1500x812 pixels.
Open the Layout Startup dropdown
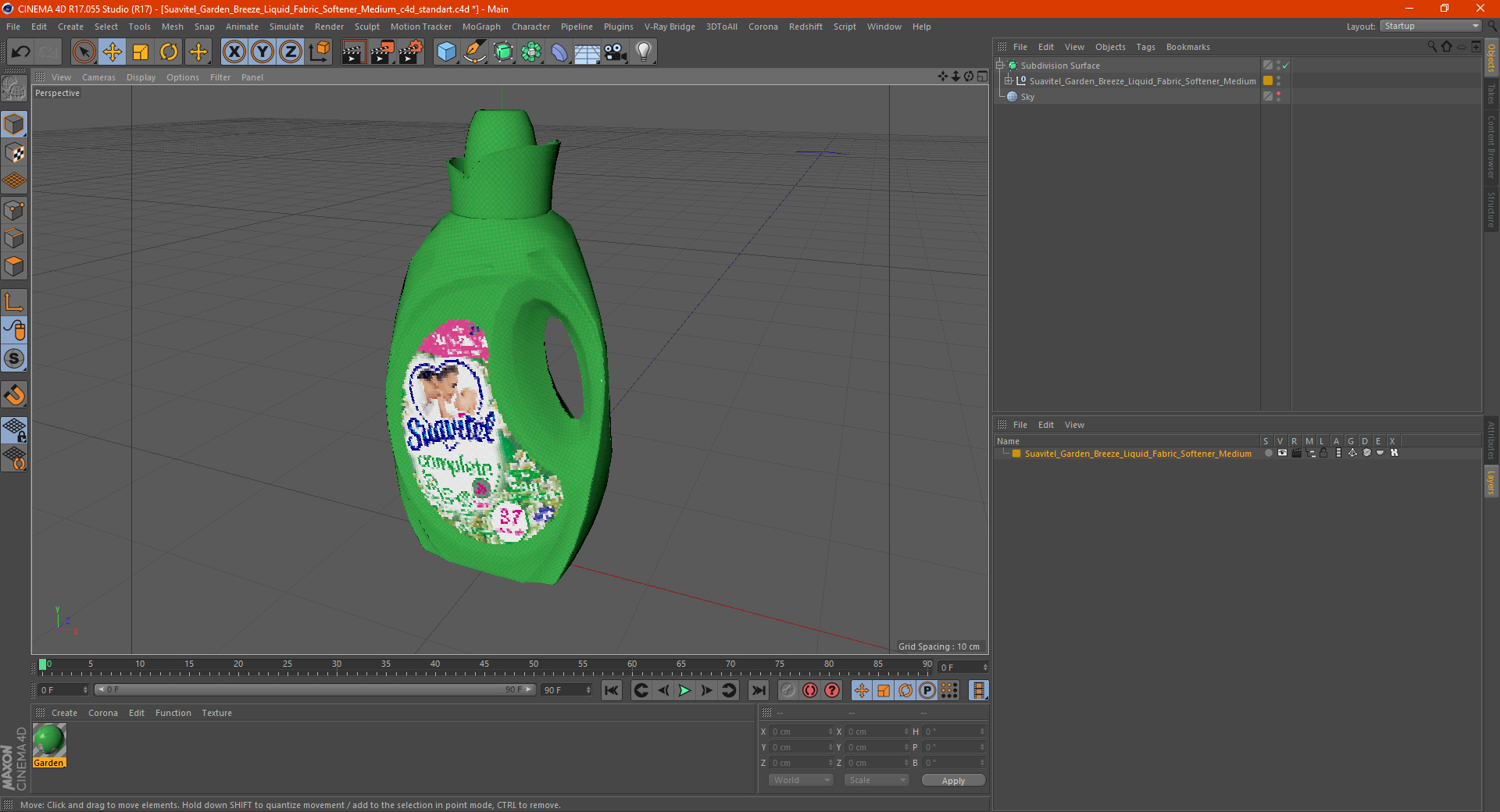pos(1431,26)
